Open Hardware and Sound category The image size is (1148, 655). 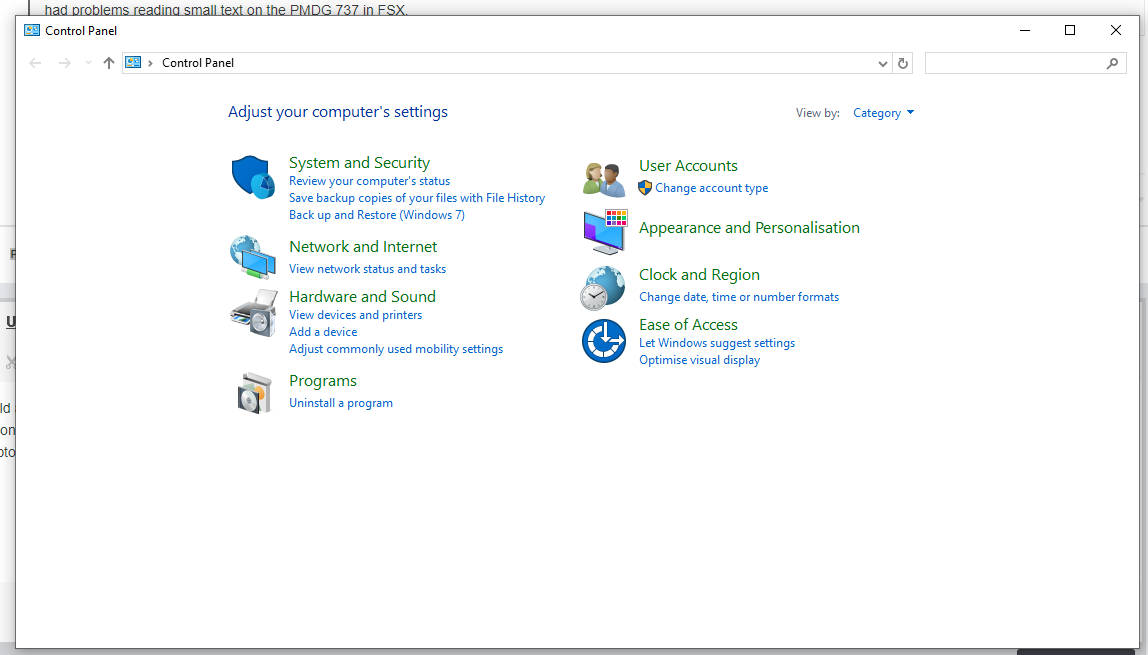click(362, 296)
